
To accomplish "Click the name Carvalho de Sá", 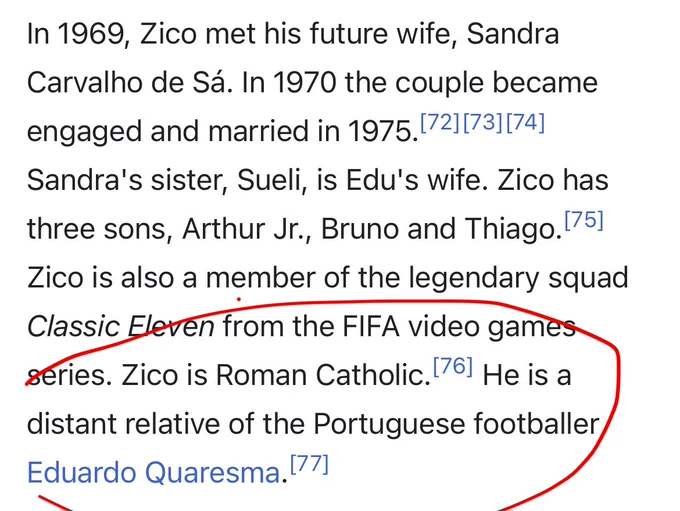I will [x=127, y=82].
